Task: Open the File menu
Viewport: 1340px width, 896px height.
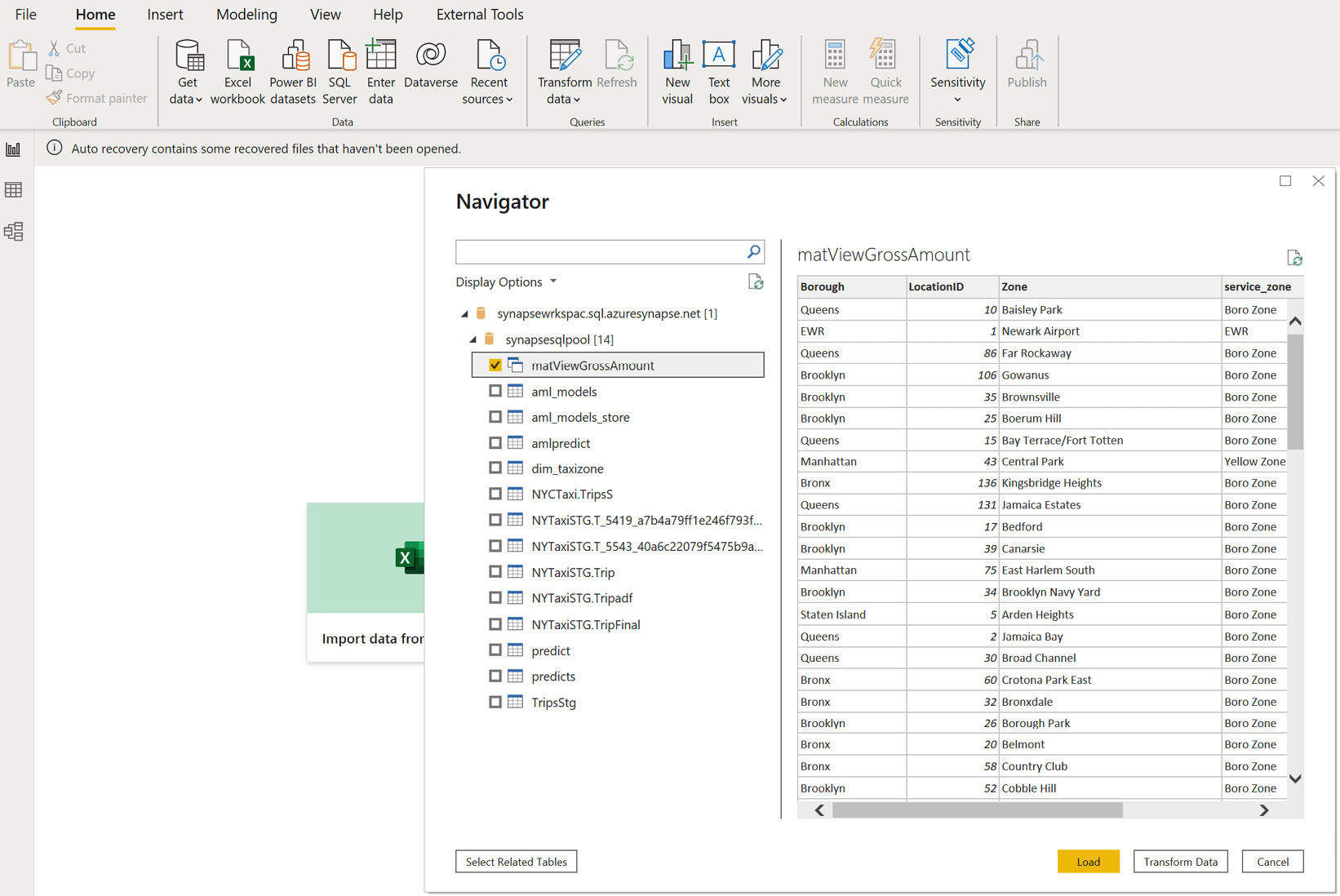Action: [25, 15]
